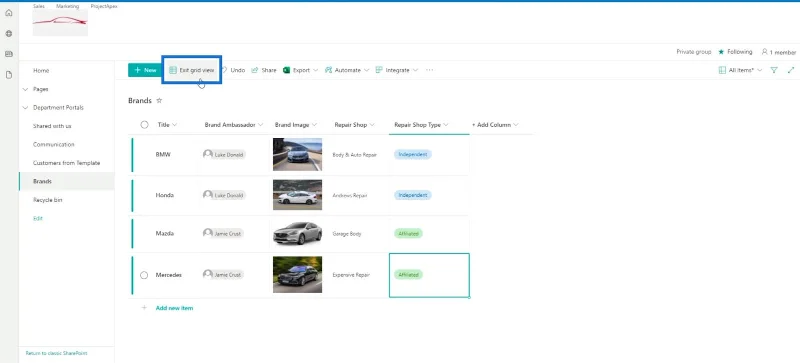The width and height of the screenshot is (800, 363).
Task: Open Repair Shop Type column menu
Action: [x=421, y=125]
